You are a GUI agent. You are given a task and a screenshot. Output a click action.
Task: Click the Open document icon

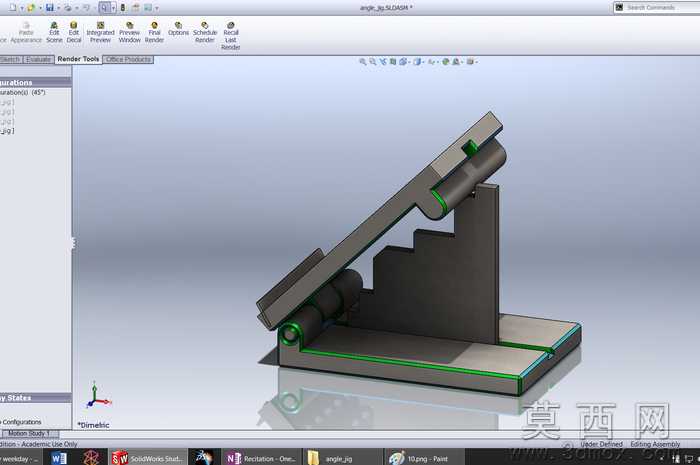click(x=31, y=8)
